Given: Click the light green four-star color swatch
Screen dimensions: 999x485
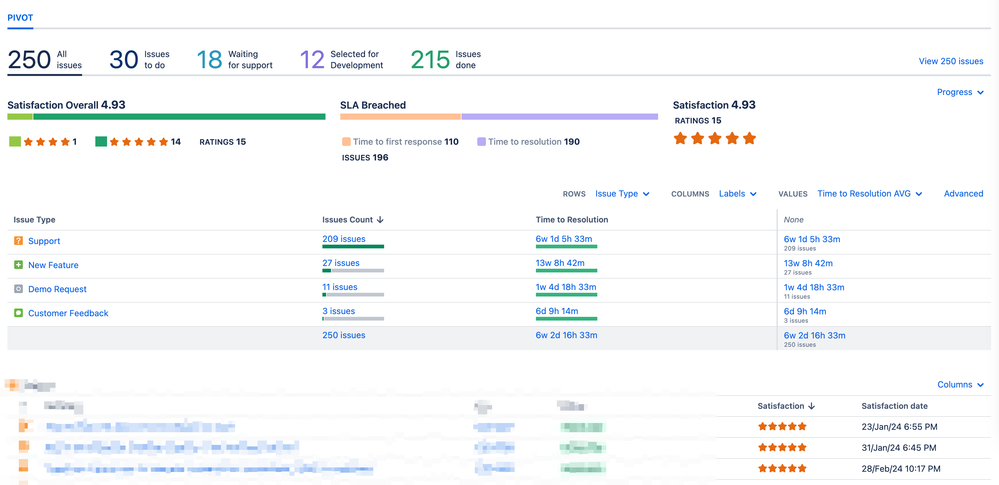Looking at the screenshot, I should pos(15,141).
